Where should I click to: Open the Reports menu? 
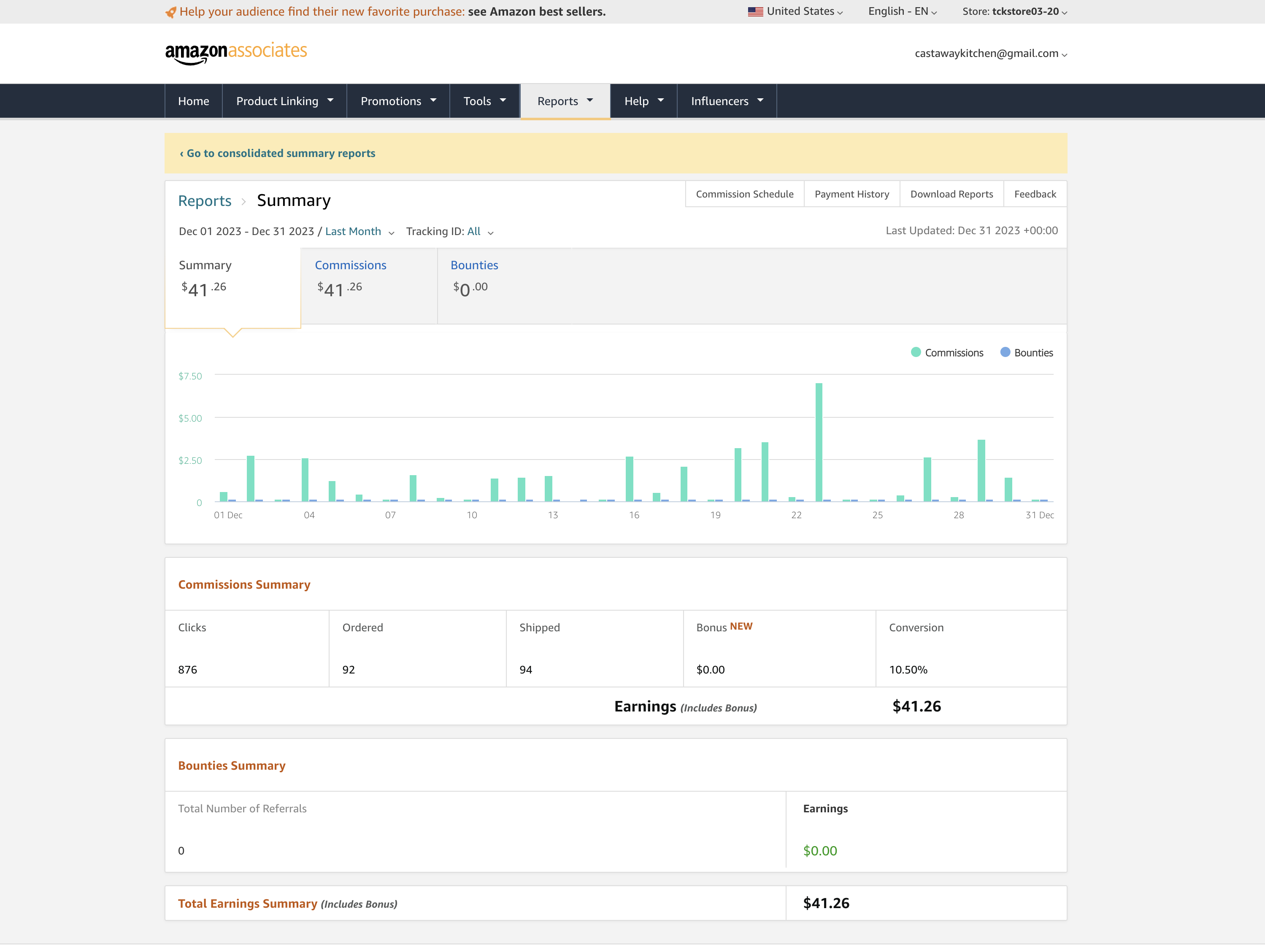tap(565, 101)
